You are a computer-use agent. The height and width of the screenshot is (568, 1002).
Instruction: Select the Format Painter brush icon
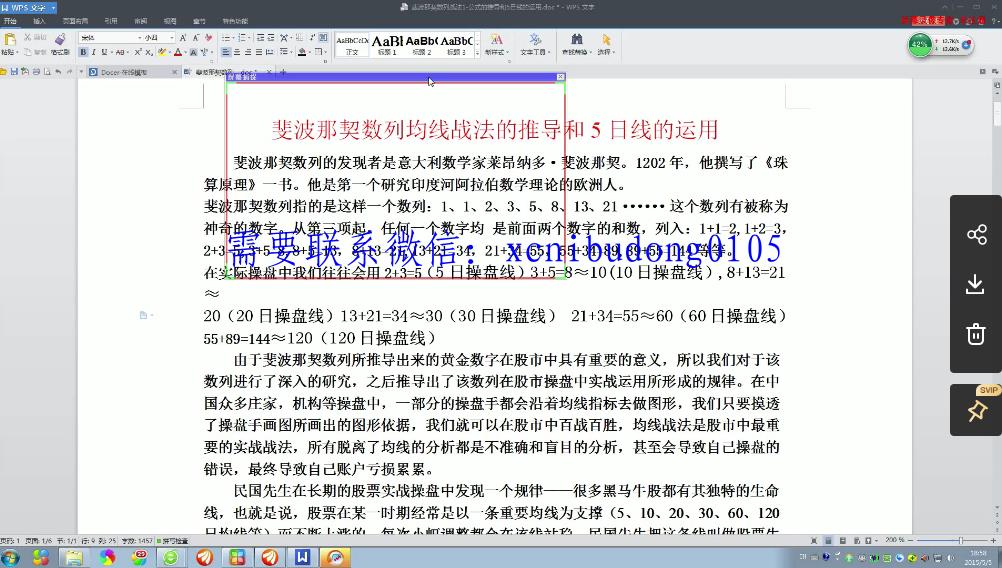click(59, 40)
